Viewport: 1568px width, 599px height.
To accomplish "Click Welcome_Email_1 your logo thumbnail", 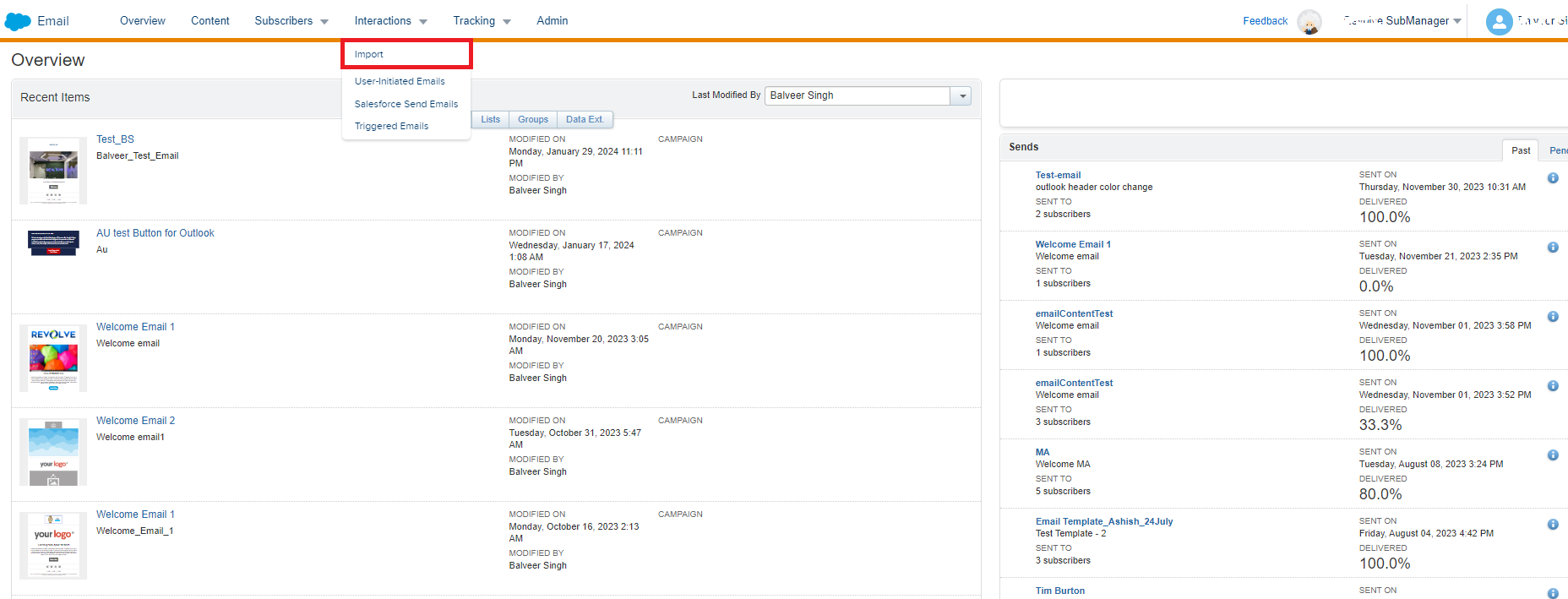I will (53, 546).
